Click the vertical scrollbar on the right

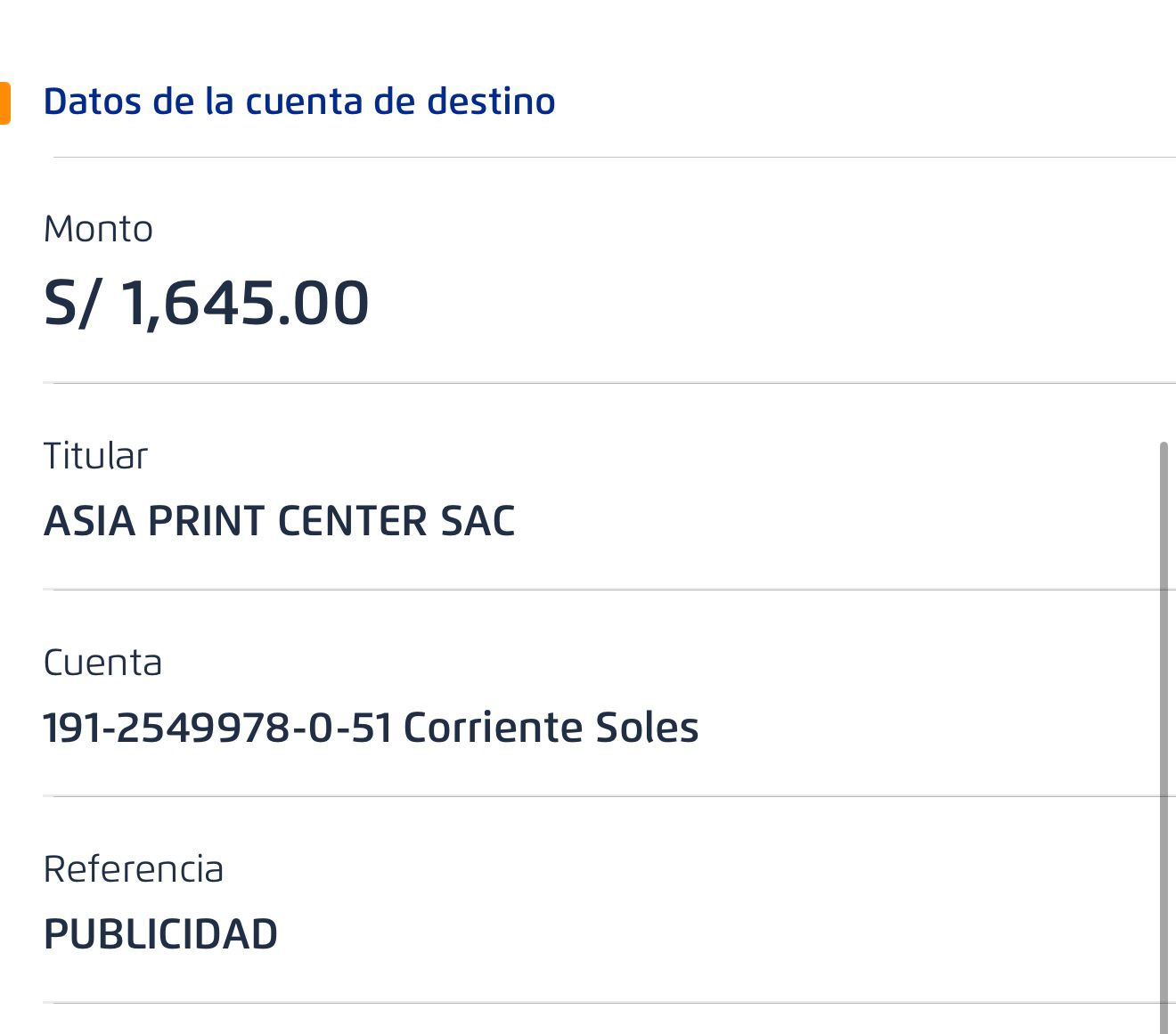[x=1164, y=730]
